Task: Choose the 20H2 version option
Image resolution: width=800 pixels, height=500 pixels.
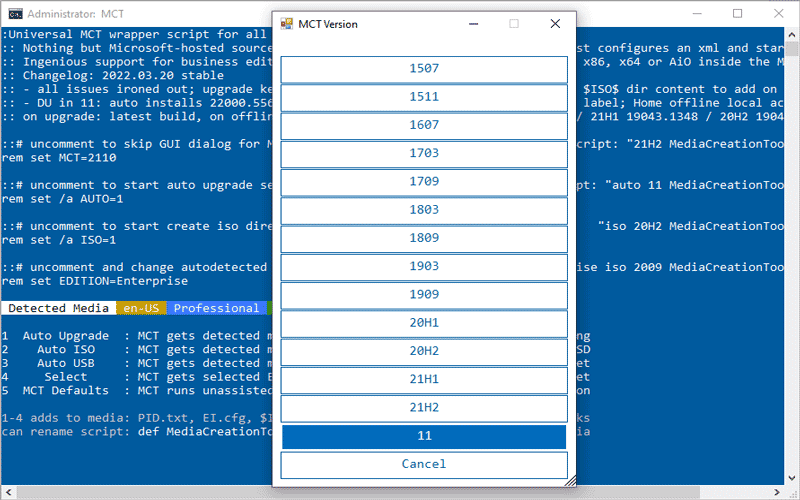Action: click(424, 352)
